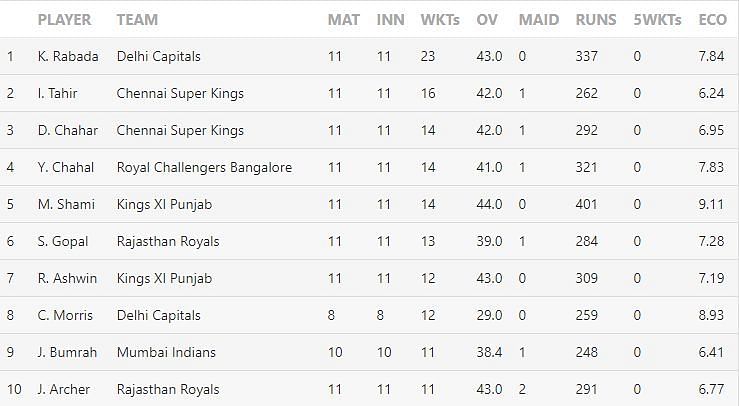
Task: Open Mumbai Indians team entry
Action: (x=166, y=352)
